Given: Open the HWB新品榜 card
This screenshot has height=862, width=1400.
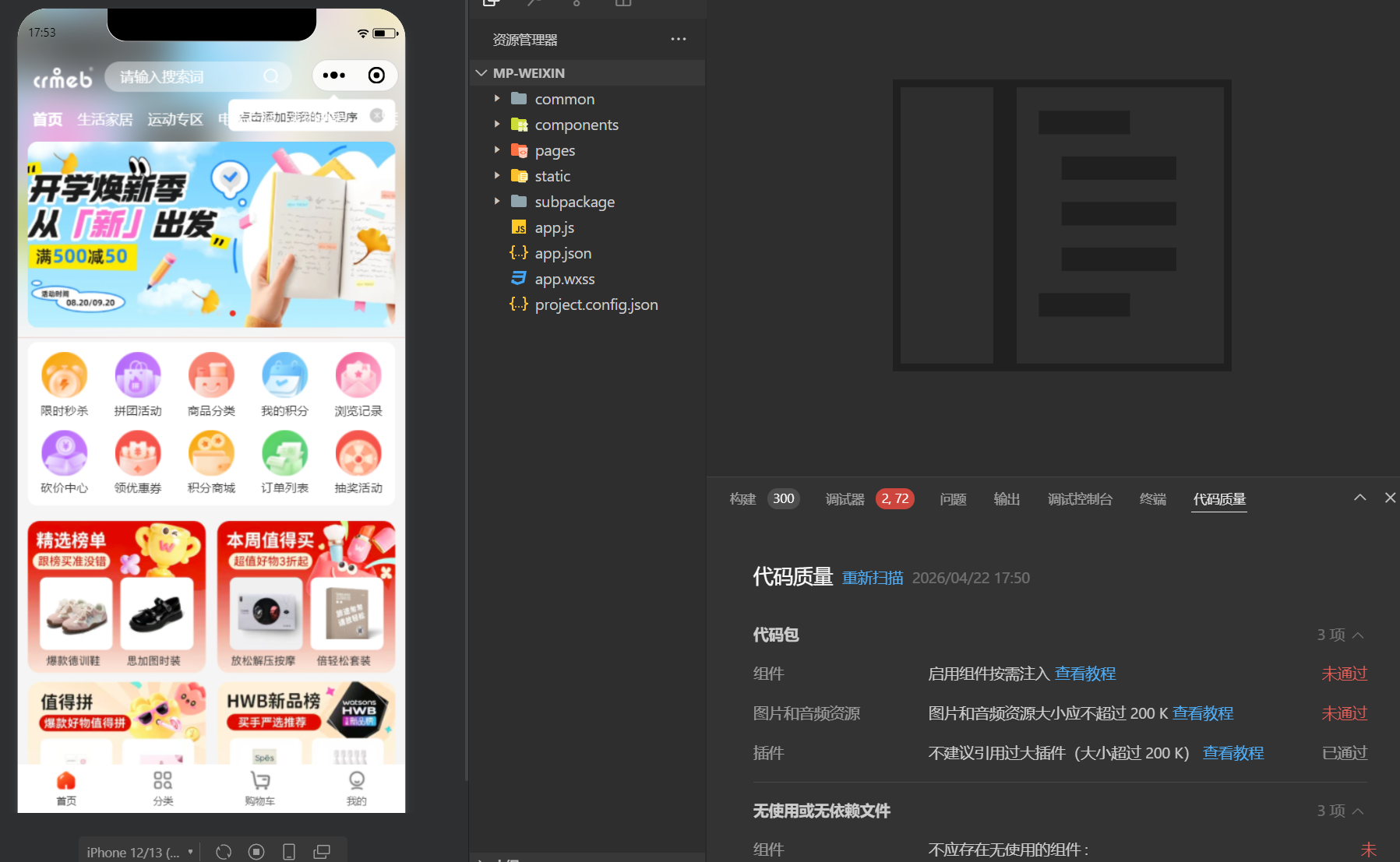Looking at the screenshot, I should click(x=306, y=723).
